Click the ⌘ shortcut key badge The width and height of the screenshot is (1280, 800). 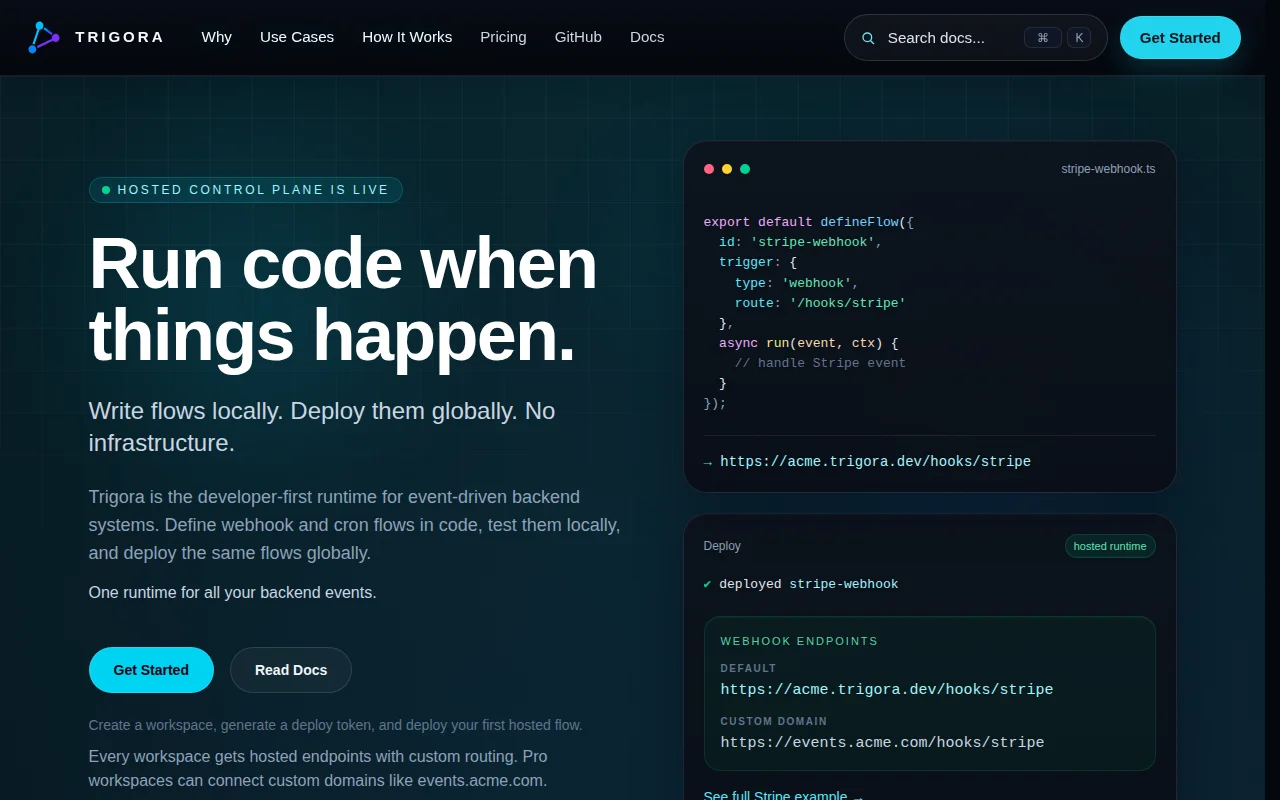point(1042,37)
